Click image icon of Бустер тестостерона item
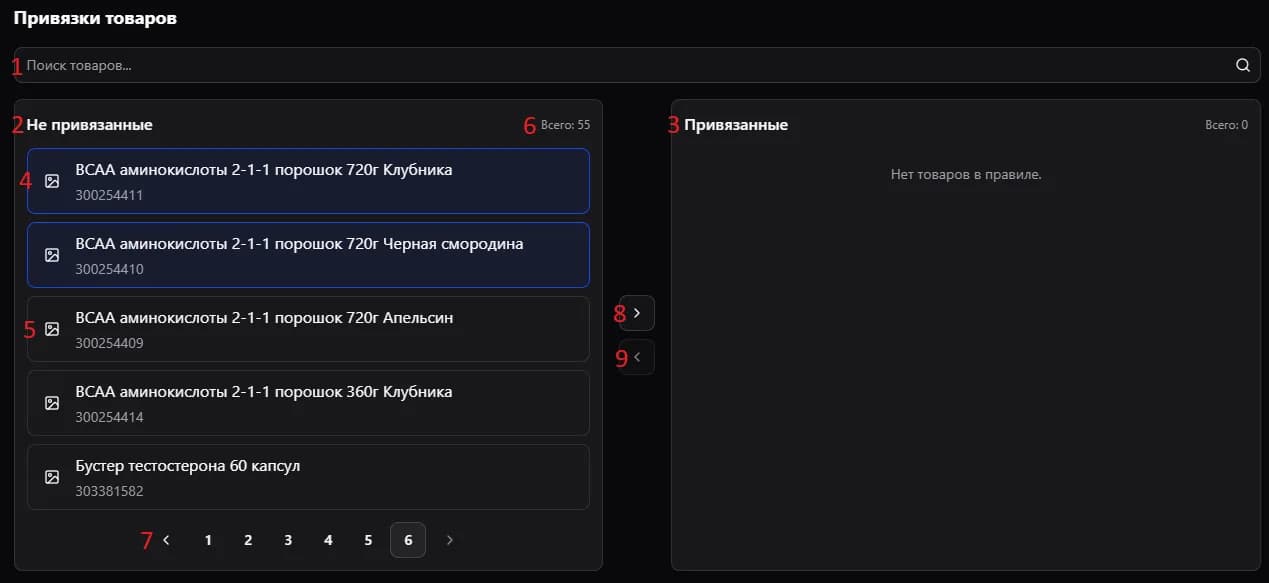 [x=53, y=477]
